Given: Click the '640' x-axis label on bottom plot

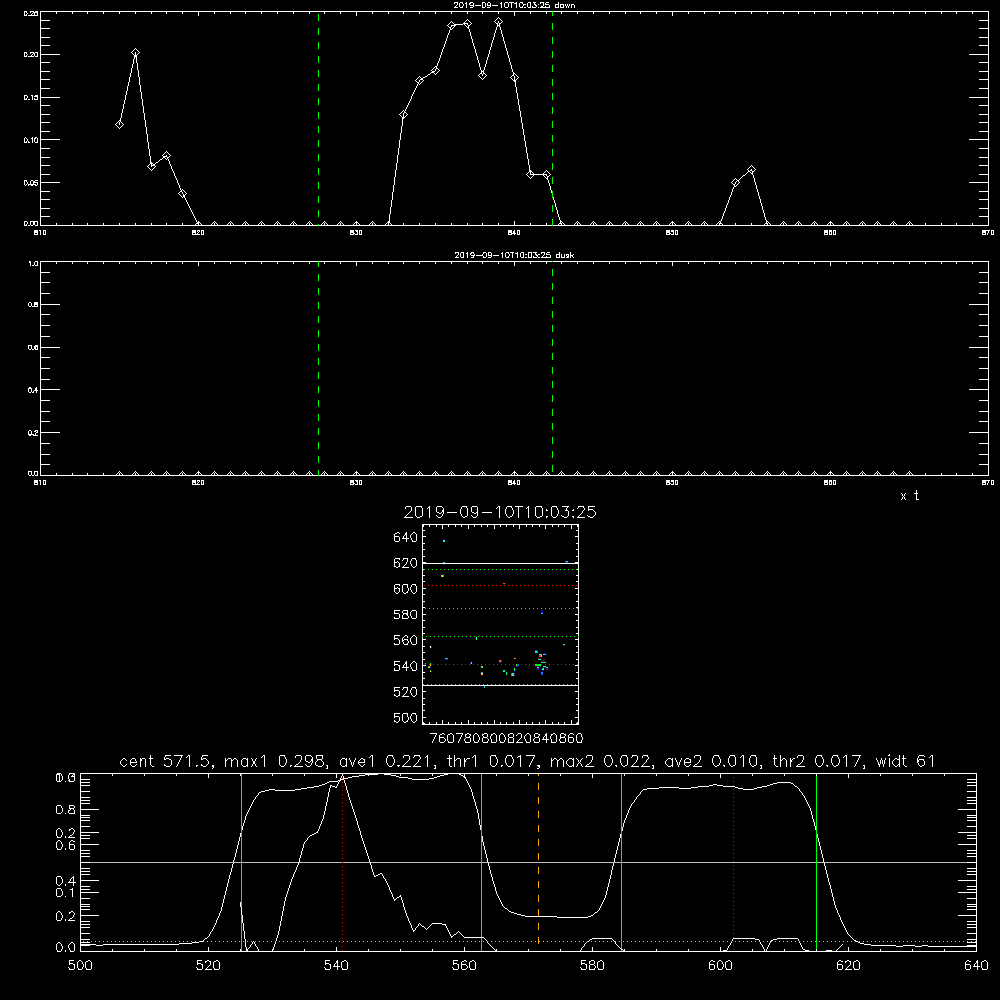Looking at the screenshot, I should pos(976,966).
